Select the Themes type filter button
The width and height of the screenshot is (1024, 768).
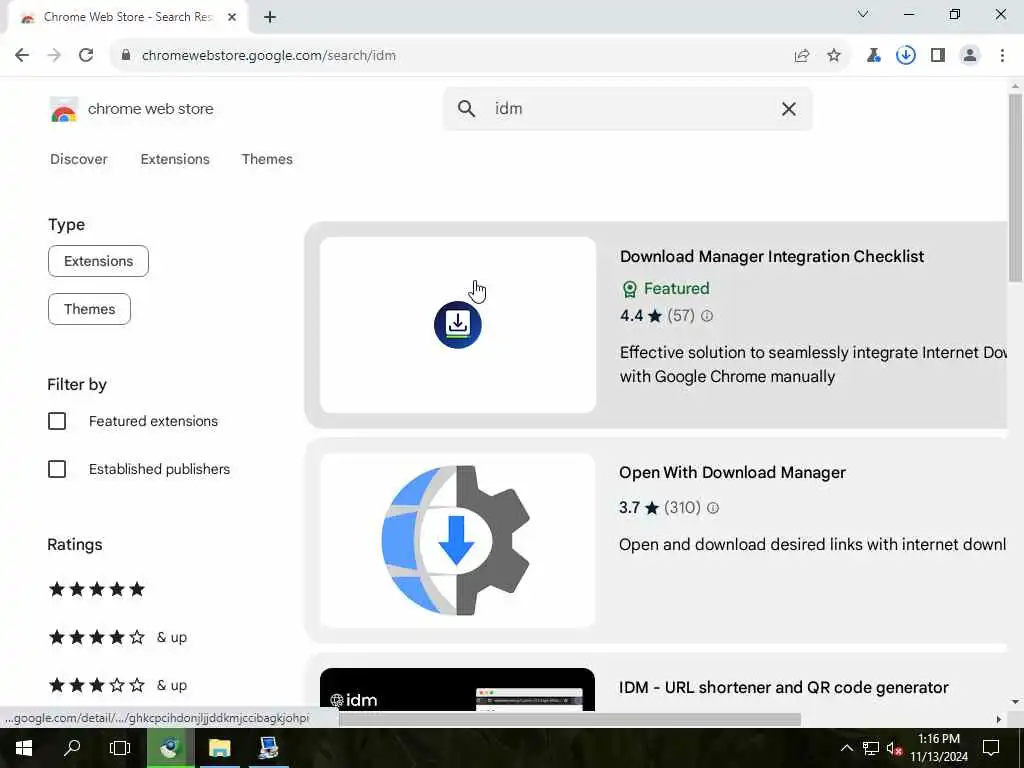click(89, 310)
